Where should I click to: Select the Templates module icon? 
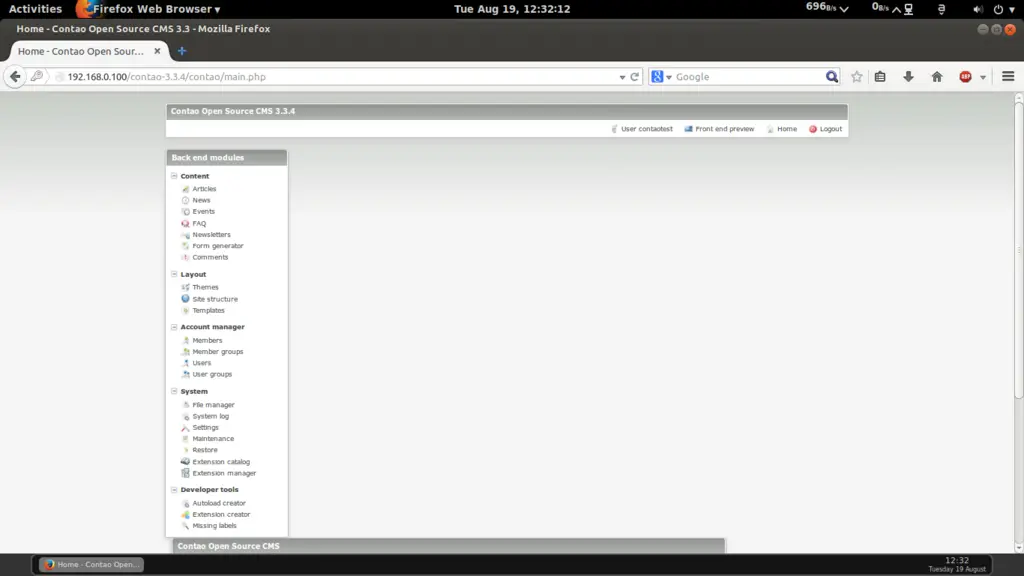[185, 311]
